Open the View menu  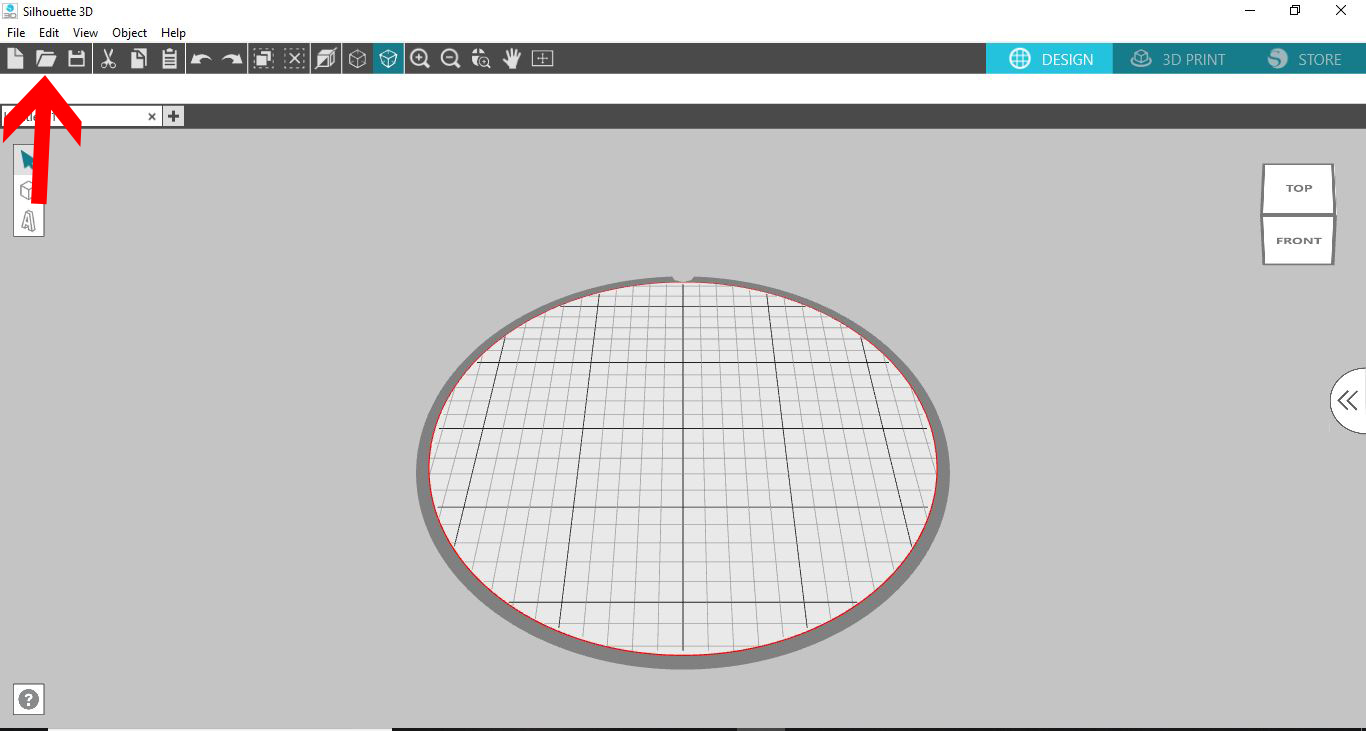(86, 33)
